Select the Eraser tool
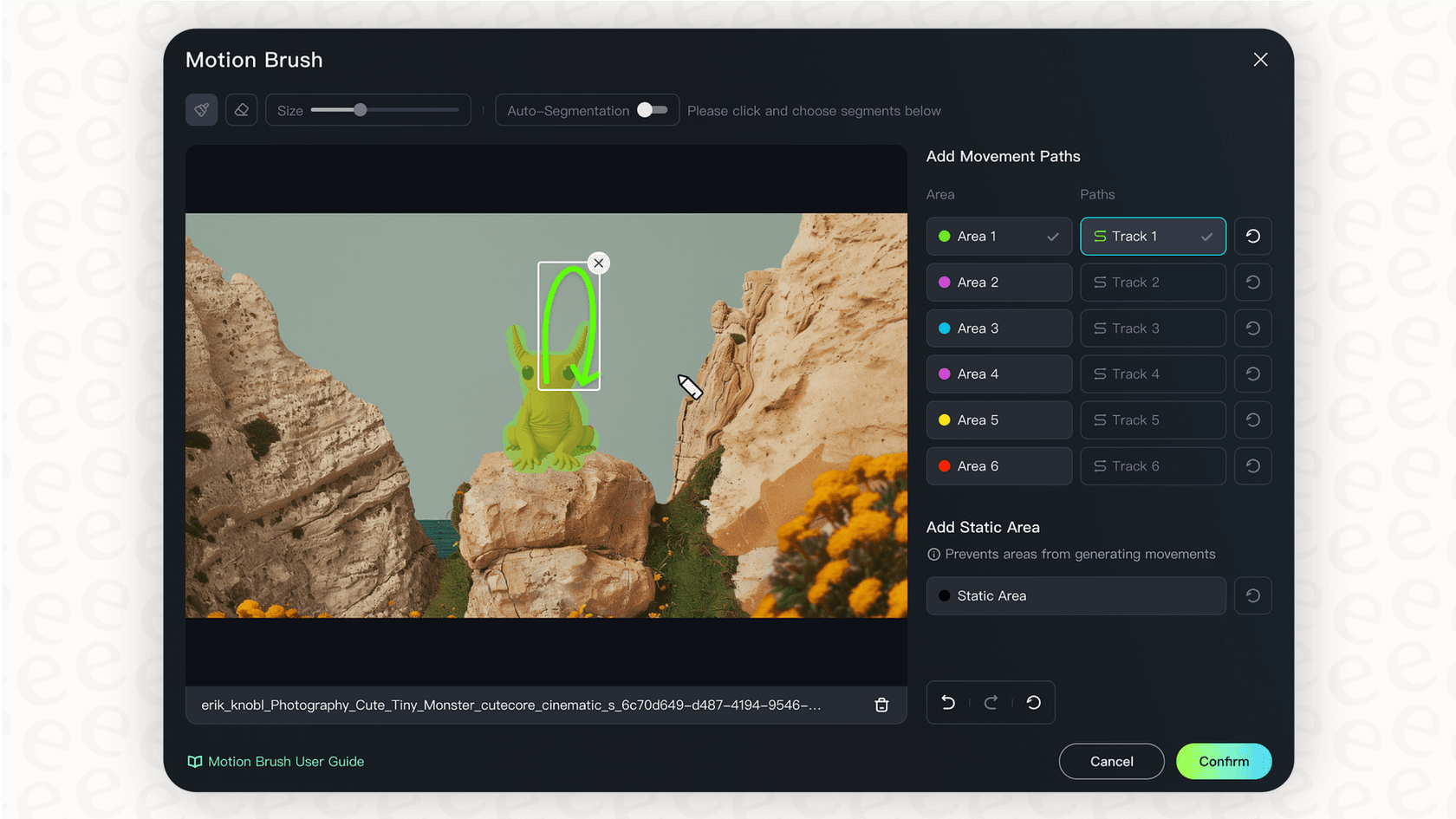This screenshot has width=1456, height=819. click(x=241, y=110)
